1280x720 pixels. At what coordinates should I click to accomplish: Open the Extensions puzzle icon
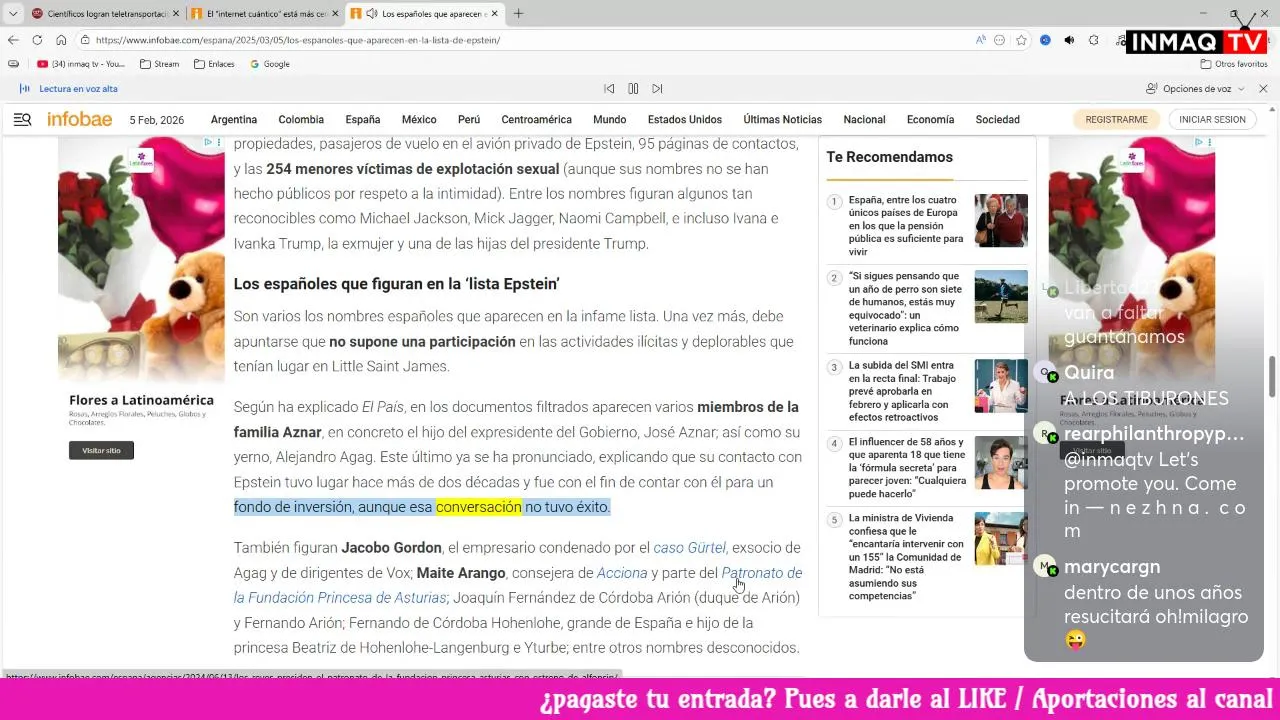1094,40
